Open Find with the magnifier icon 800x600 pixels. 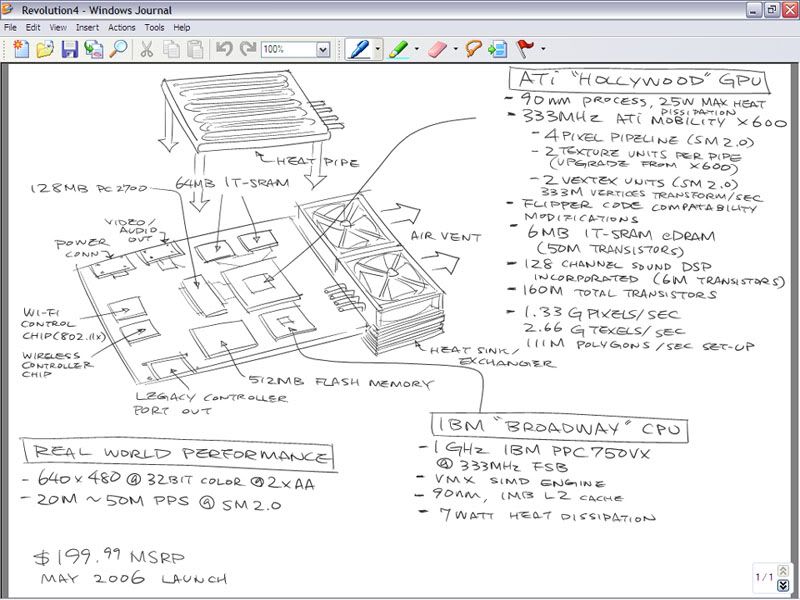point(118,49)
